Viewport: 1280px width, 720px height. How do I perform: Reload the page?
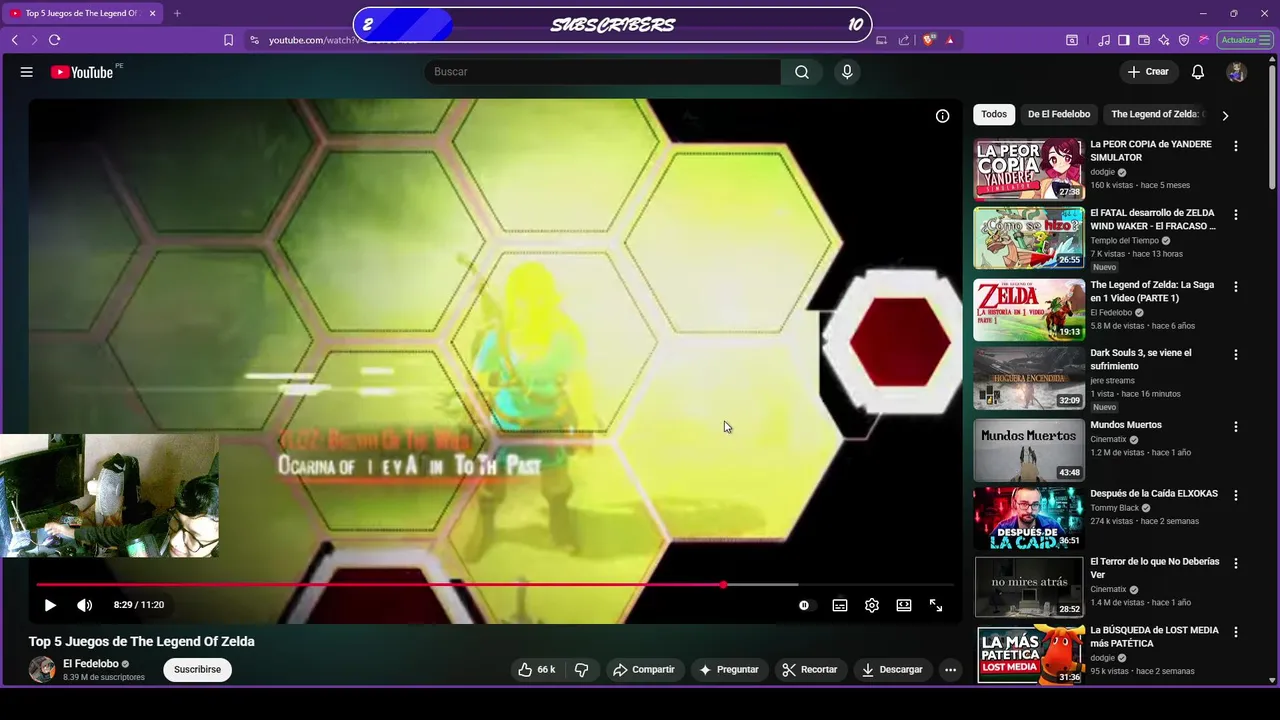pos(54,40)
